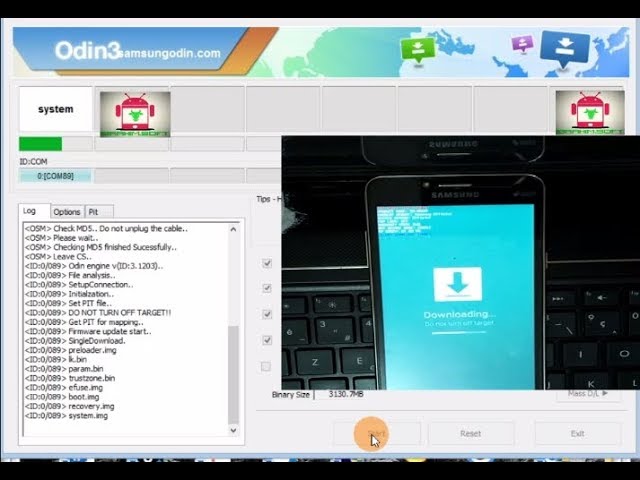Click log line 'SingleDownload.'
Image resolution: width=640 pixels, height=480 pixels.
75,341
